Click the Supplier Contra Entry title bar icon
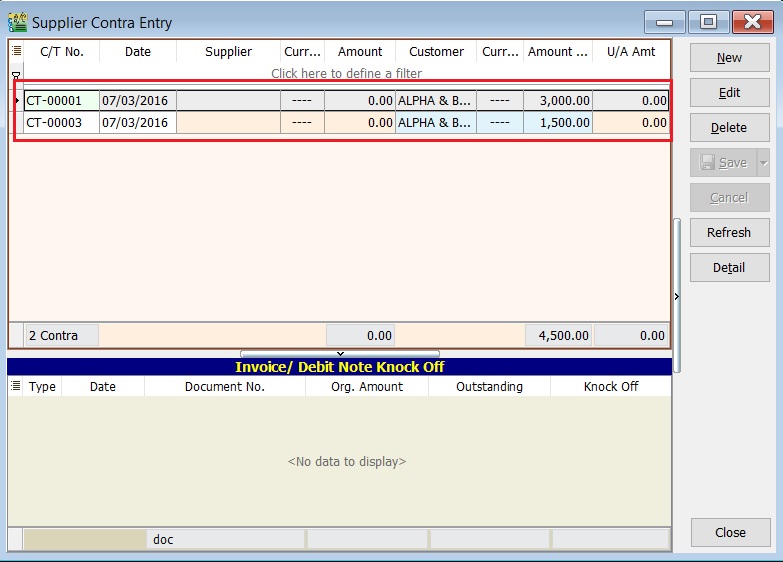Viewport: 783px width, 562px height. [x=17, y=22]
